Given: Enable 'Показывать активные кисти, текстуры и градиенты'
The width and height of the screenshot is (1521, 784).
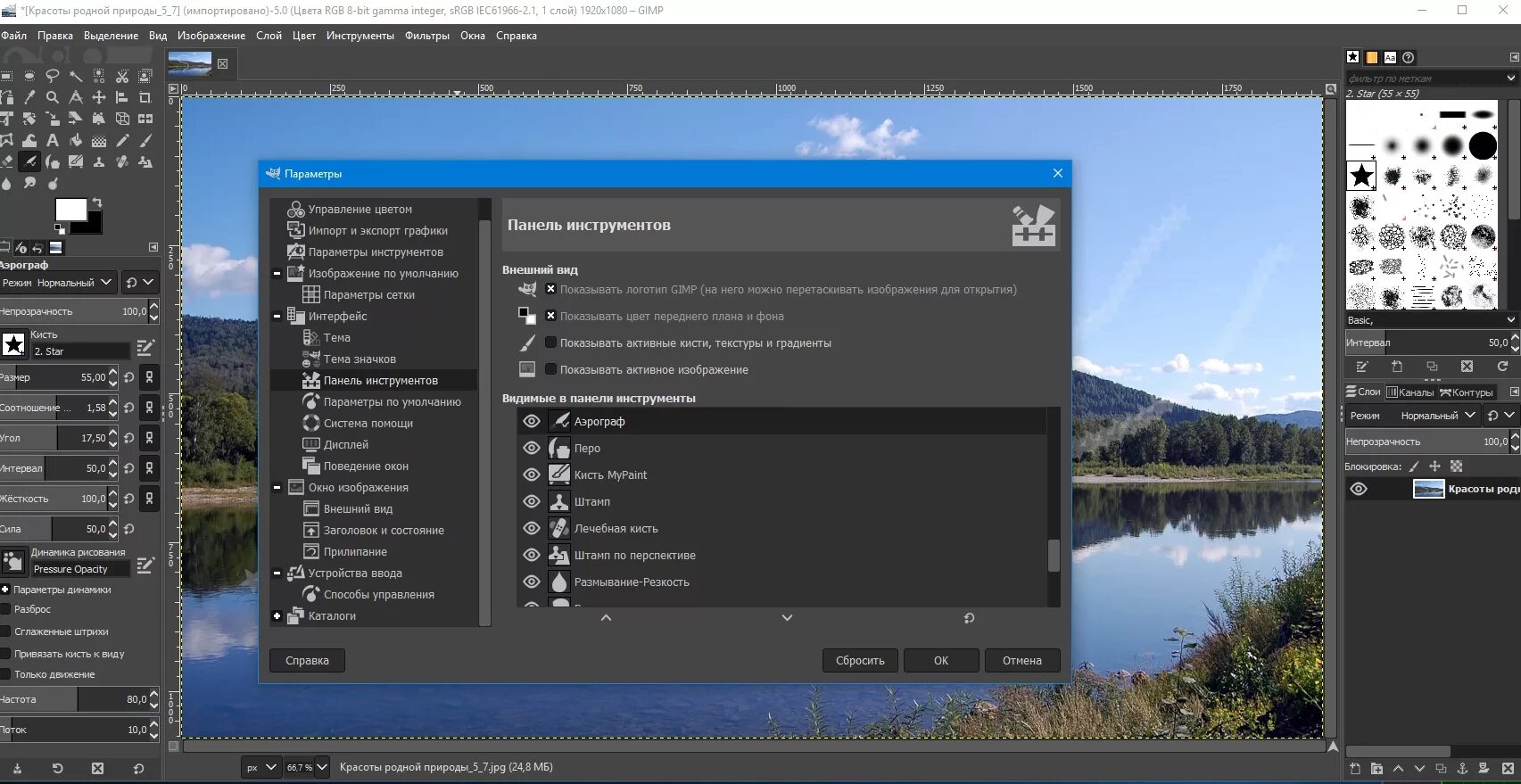Looking at the screenshot, I should tap(550, 342).
